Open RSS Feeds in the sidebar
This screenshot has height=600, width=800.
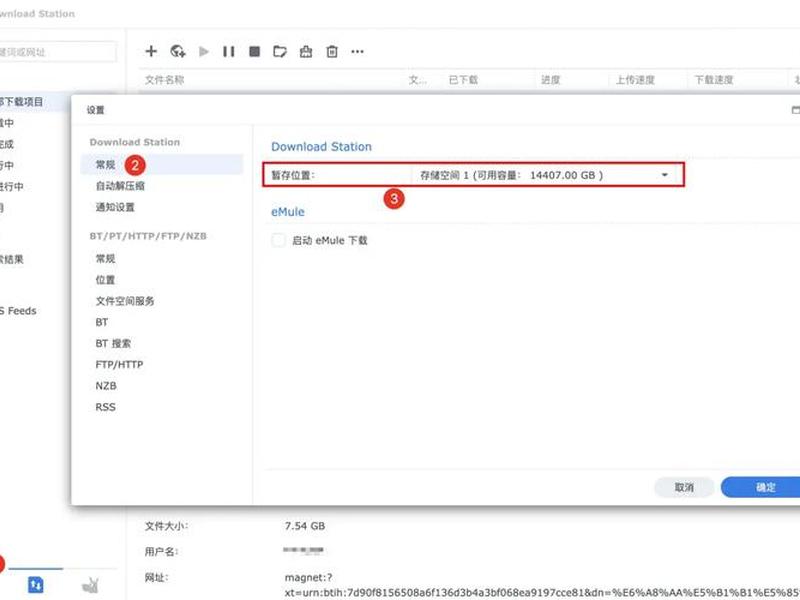(18, 311)
